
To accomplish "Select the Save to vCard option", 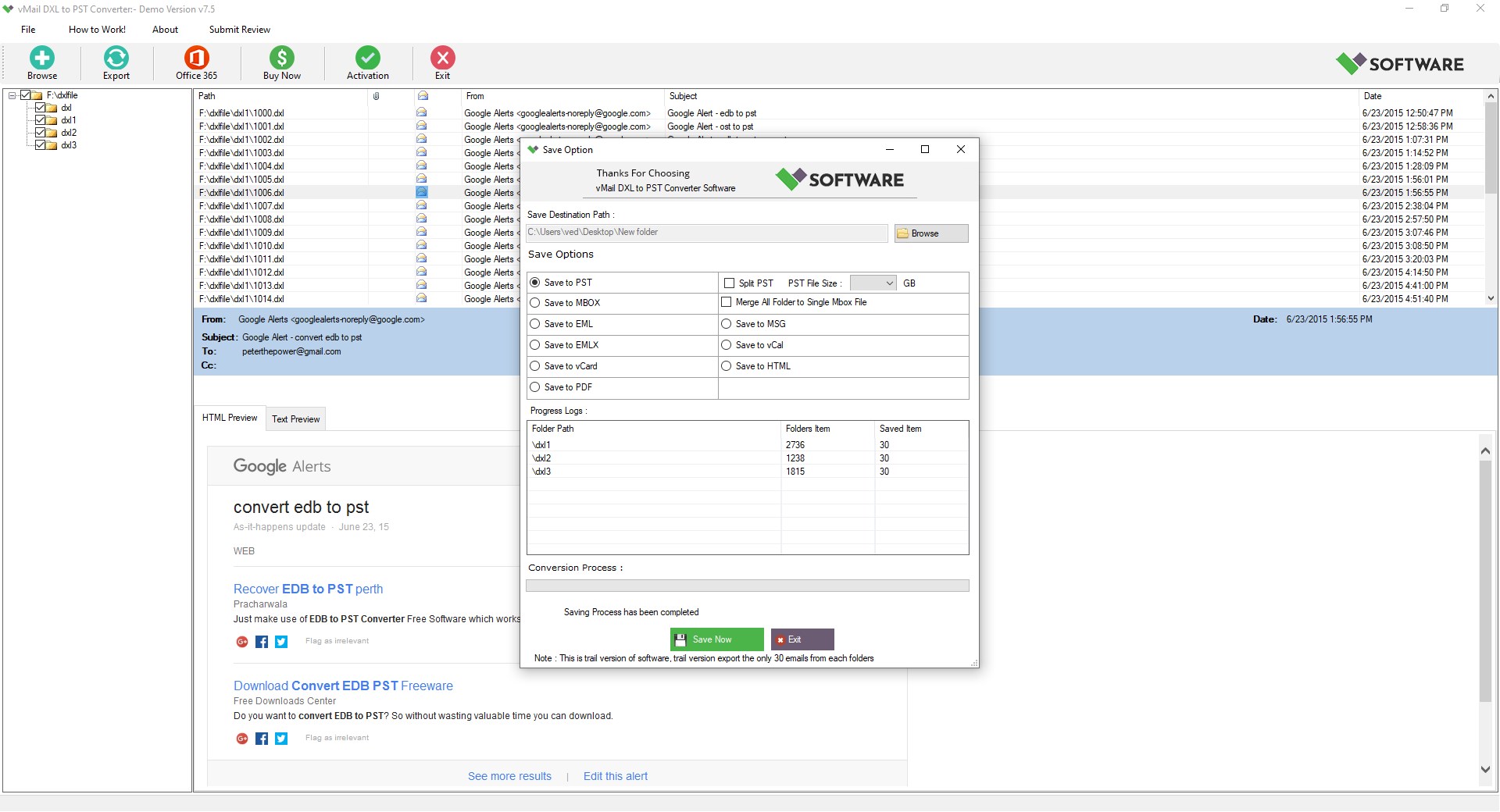I will 535,366.
